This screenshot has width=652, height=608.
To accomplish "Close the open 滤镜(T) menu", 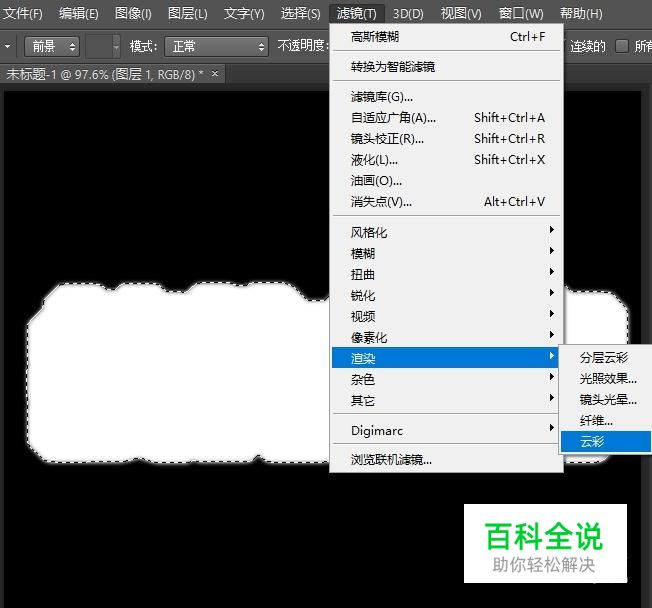I will pyautogui.click(x=357, y=14).
